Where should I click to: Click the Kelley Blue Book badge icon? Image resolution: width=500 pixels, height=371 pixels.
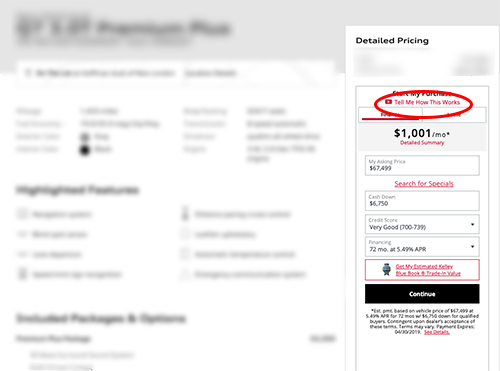click(x=387, y=270)
